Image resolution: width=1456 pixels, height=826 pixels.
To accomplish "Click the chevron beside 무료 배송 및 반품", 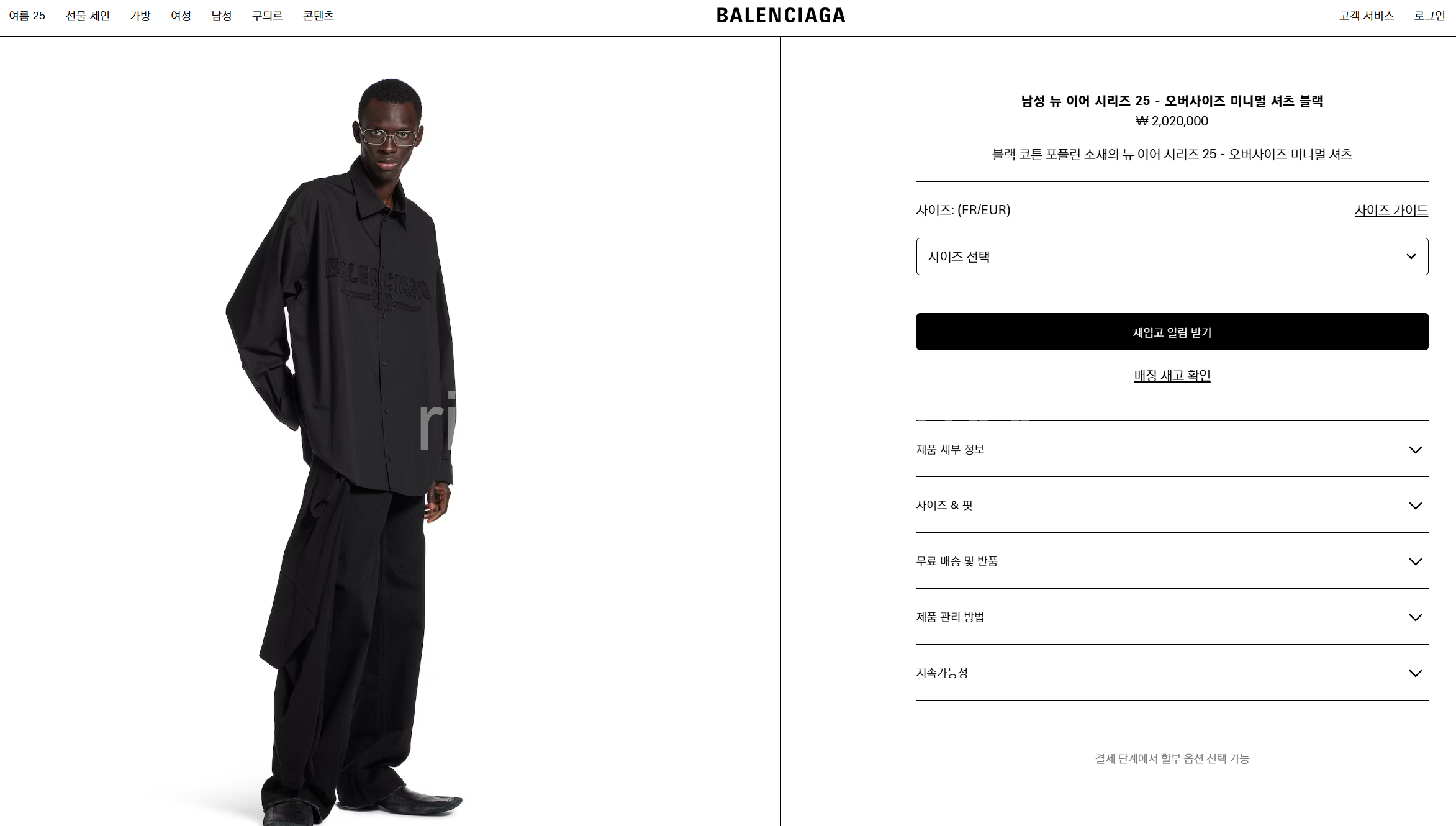I will 1415,561.
